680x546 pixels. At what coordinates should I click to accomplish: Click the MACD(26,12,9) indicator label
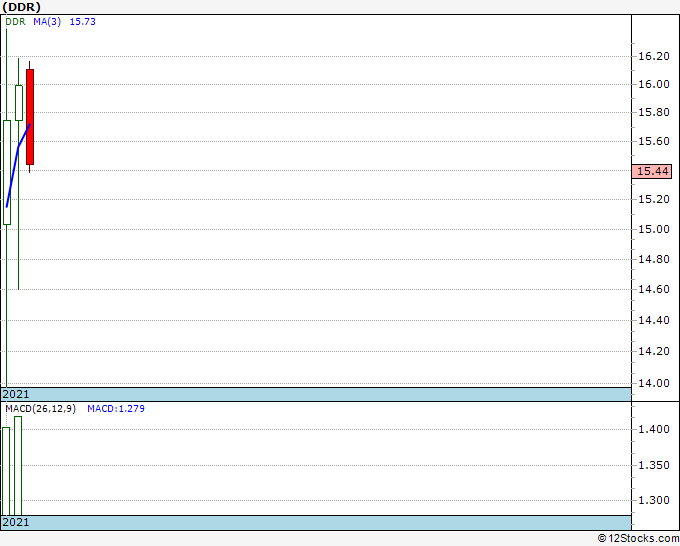pos(40,409)
